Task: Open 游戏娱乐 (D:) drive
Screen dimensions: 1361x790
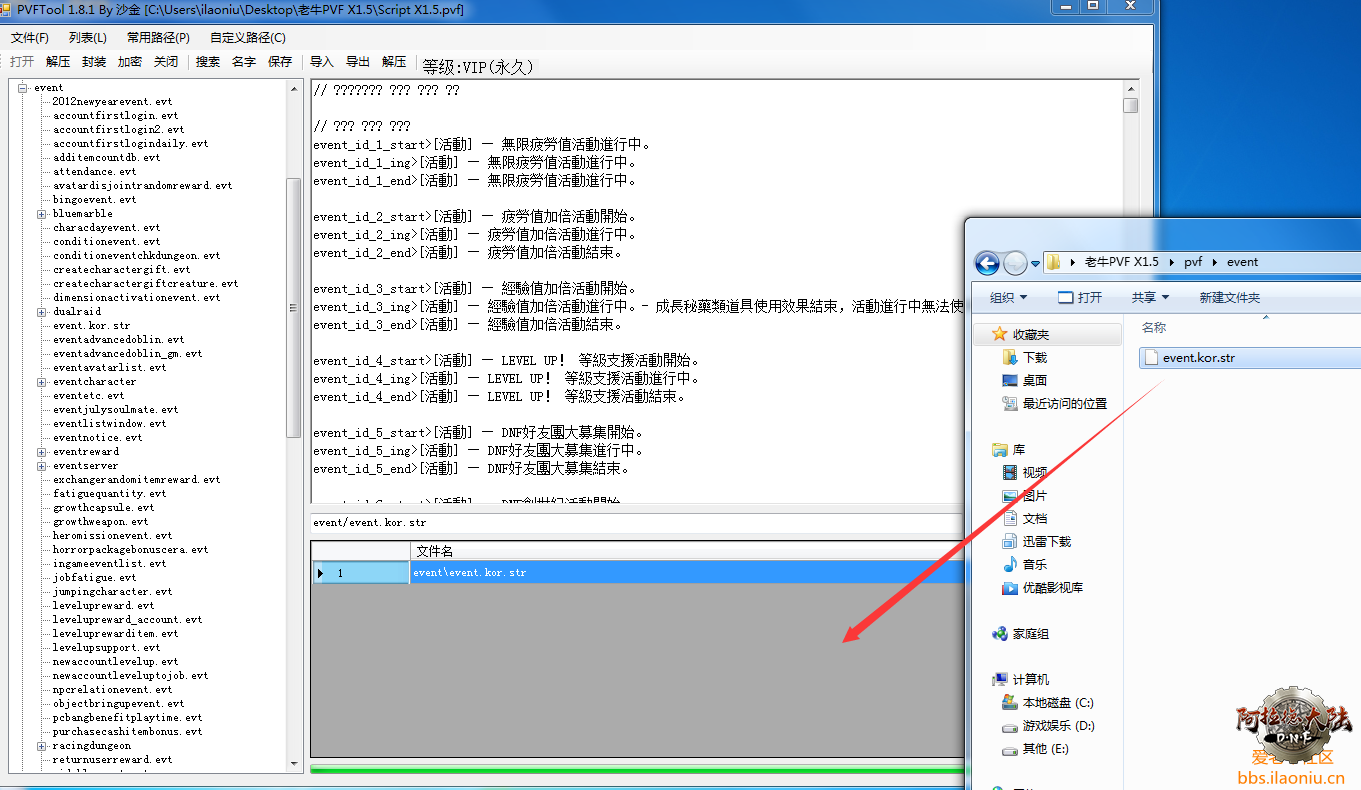Action: tap(1058, 726)
